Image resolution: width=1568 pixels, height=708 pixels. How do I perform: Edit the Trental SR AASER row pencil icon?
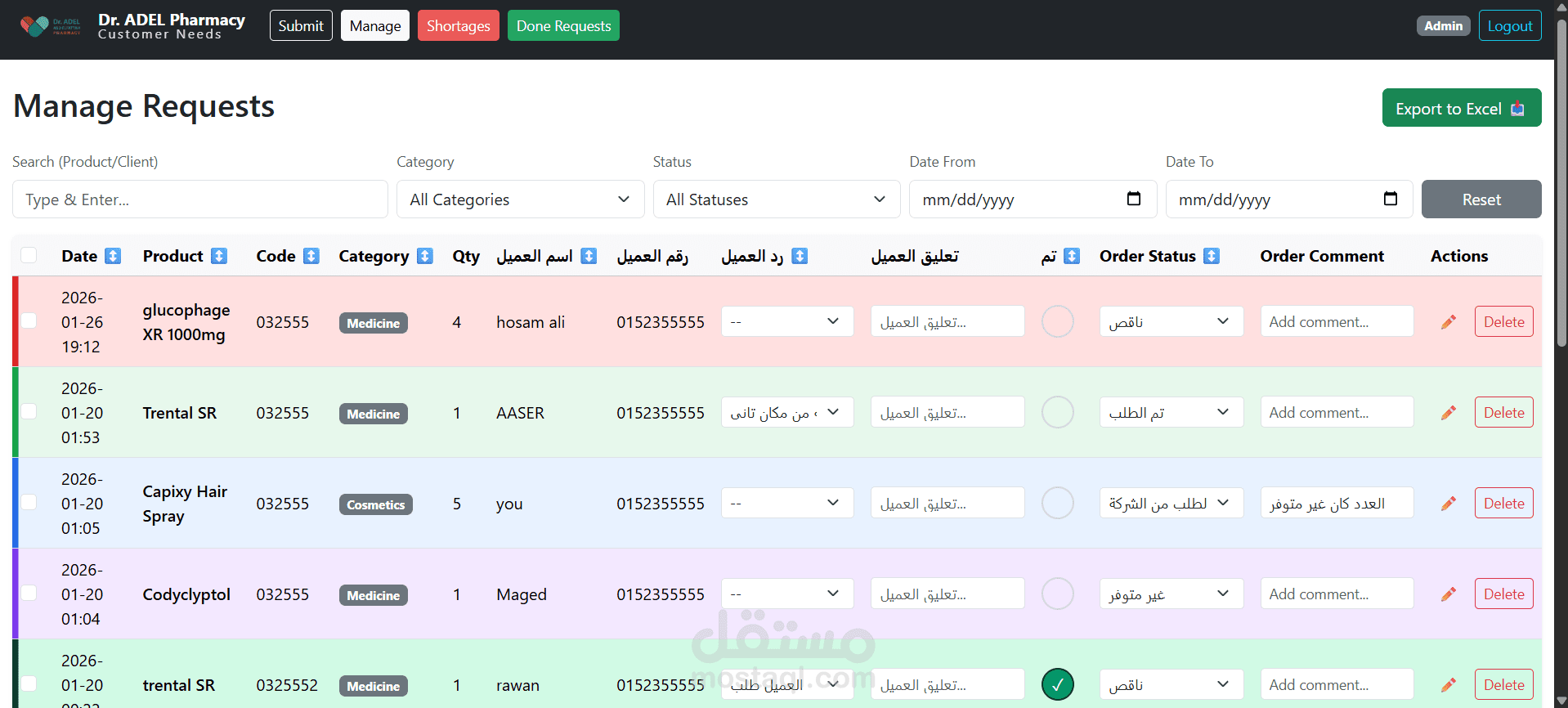point(1449,413)
